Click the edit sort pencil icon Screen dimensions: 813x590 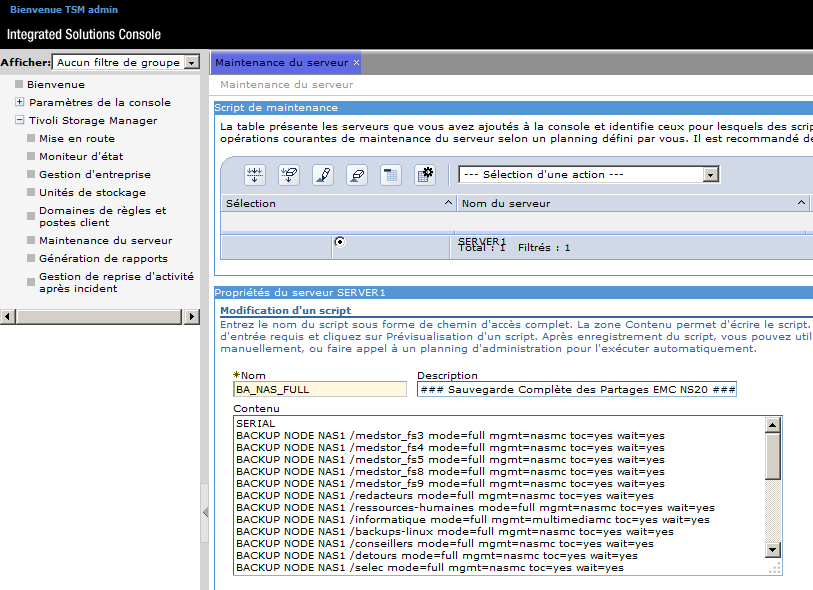click(x=323, y=175)
